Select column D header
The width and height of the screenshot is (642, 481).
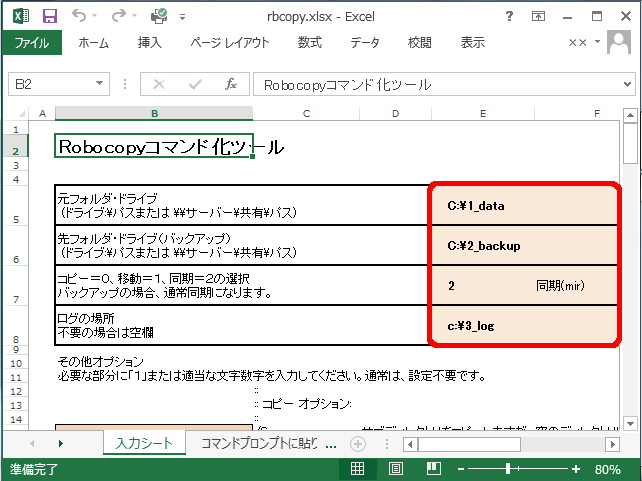pos(395,113)
